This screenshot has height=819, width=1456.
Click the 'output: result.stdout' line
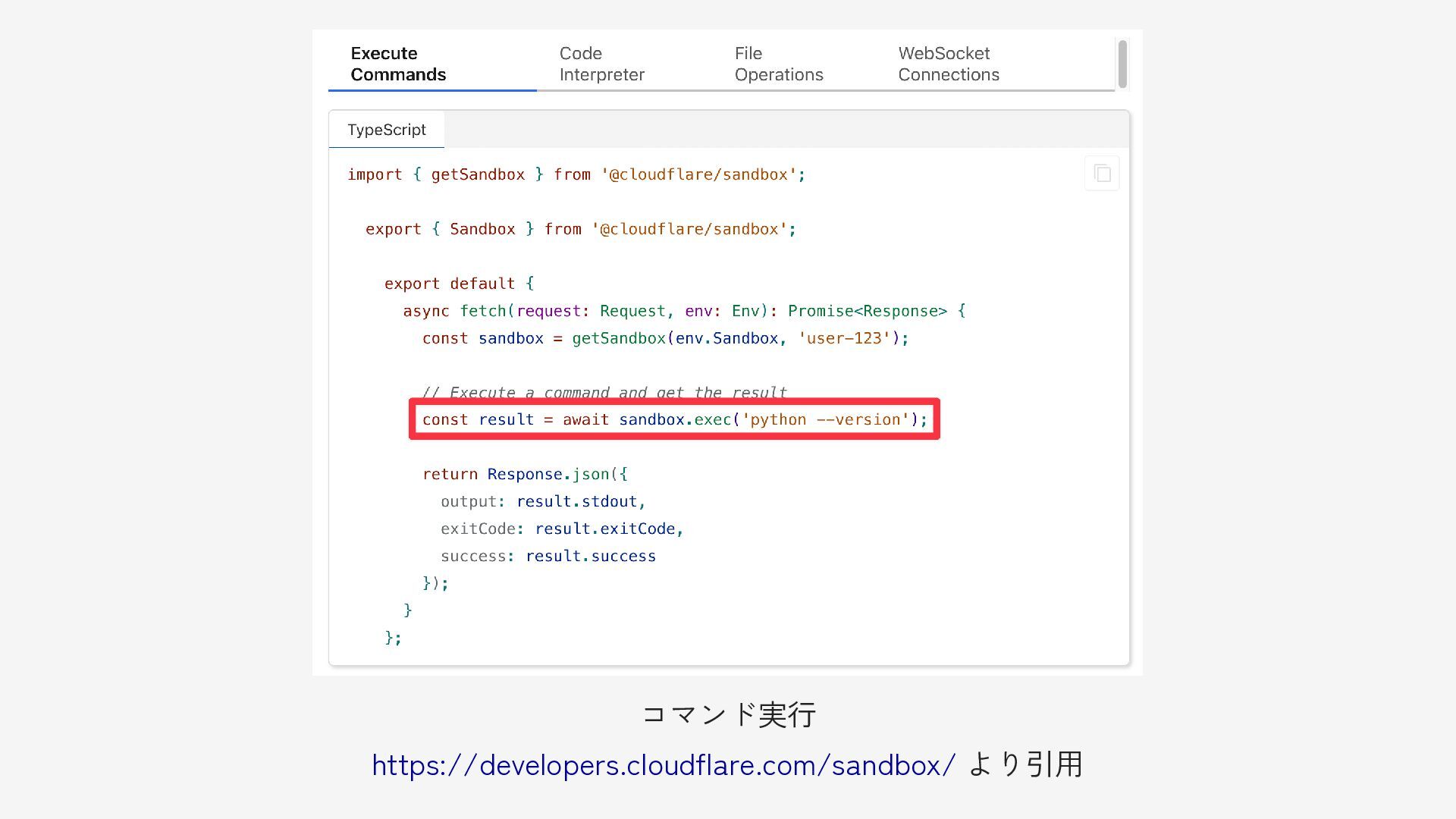(543, 501)
